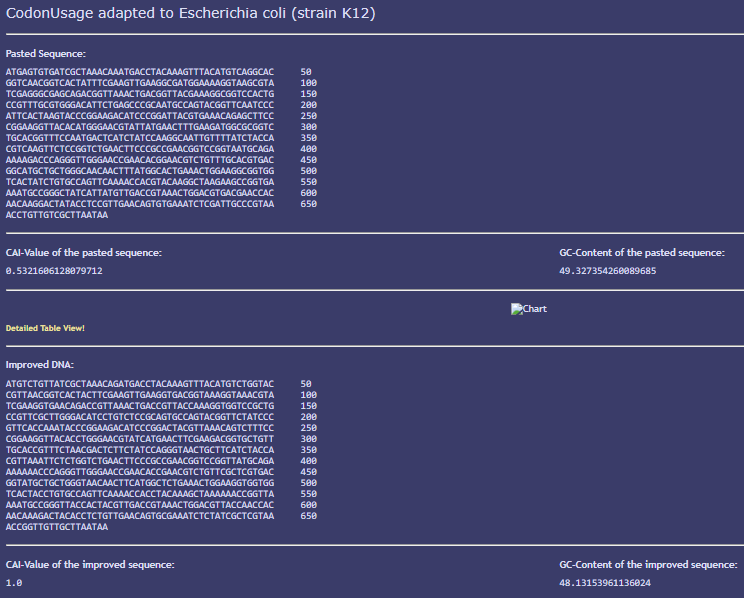This screenshot has width=744, height=598.
Task: Click the Pasted Sequence heading
Action: 46,54
